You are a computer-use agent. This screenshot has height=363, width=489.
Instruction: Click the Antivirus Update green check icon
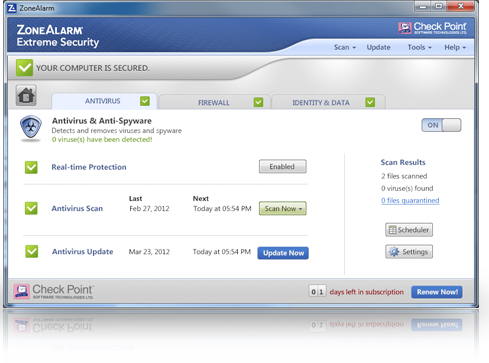point(32,251)
